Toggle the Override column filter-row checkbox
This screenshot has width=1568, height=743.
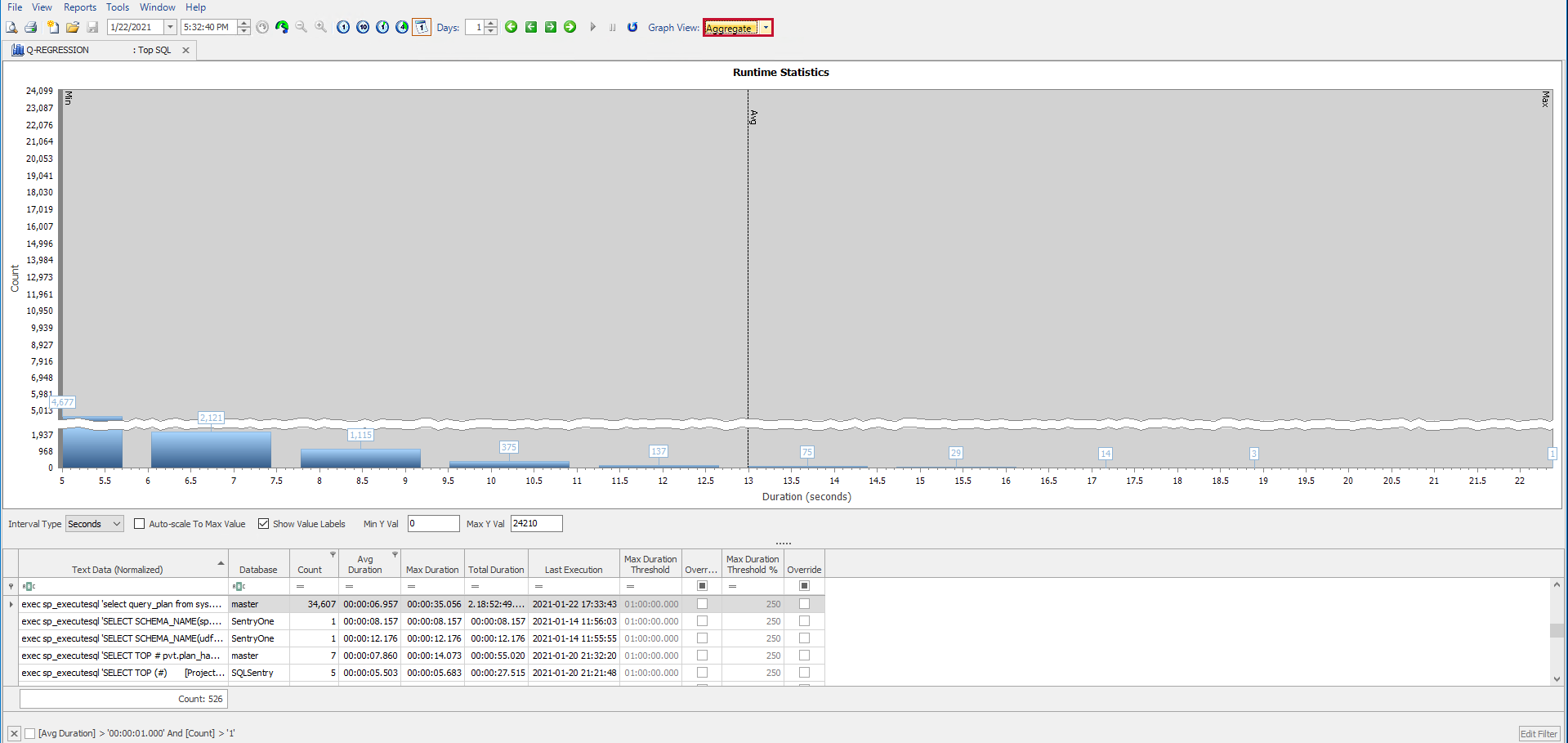(804, 586)
